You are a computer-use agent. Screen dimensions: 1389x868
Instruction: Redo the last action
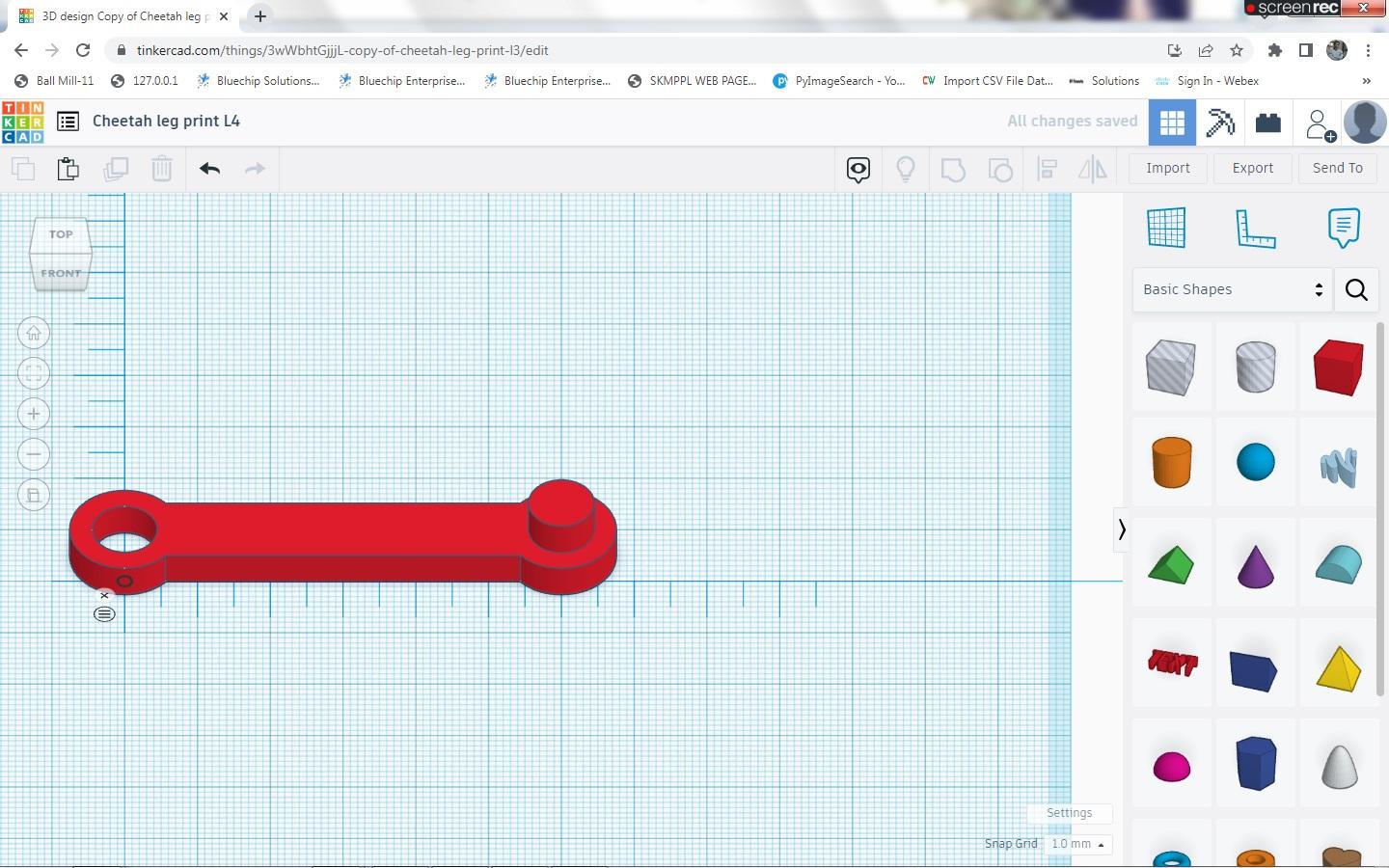255,169
